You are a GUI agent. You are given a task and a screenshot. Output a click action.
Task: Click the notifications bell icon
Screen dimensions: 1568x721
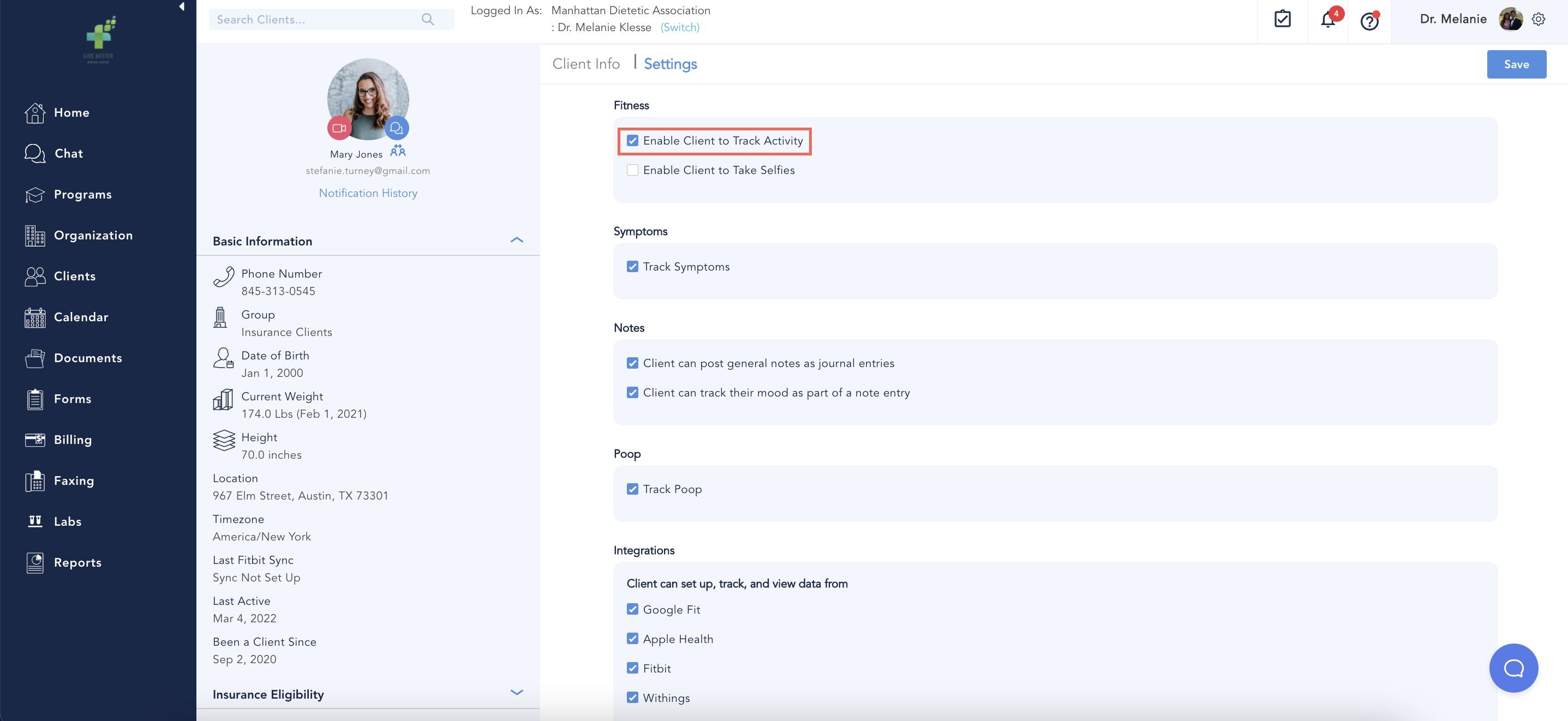click(x=1327, y=20)
